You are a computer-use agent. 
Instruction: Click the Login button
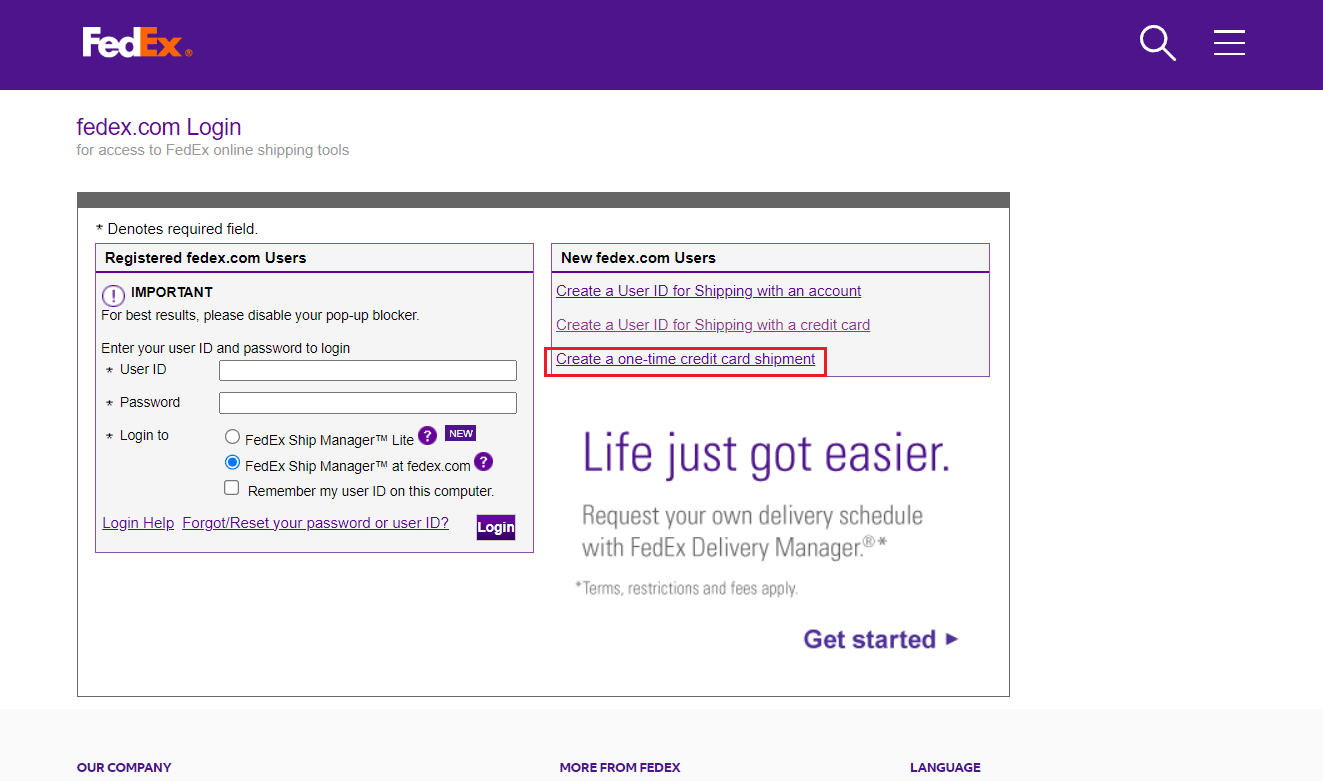[x=496, y=527]
